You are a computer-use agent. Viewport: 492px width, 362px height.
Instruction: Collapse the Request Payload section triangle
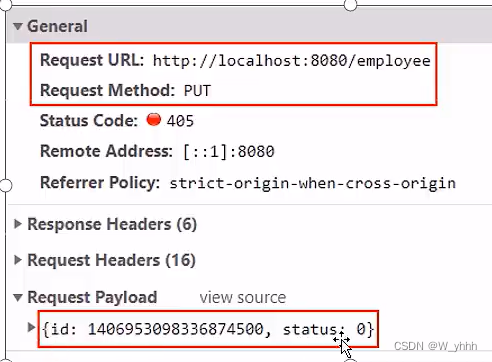18,297
